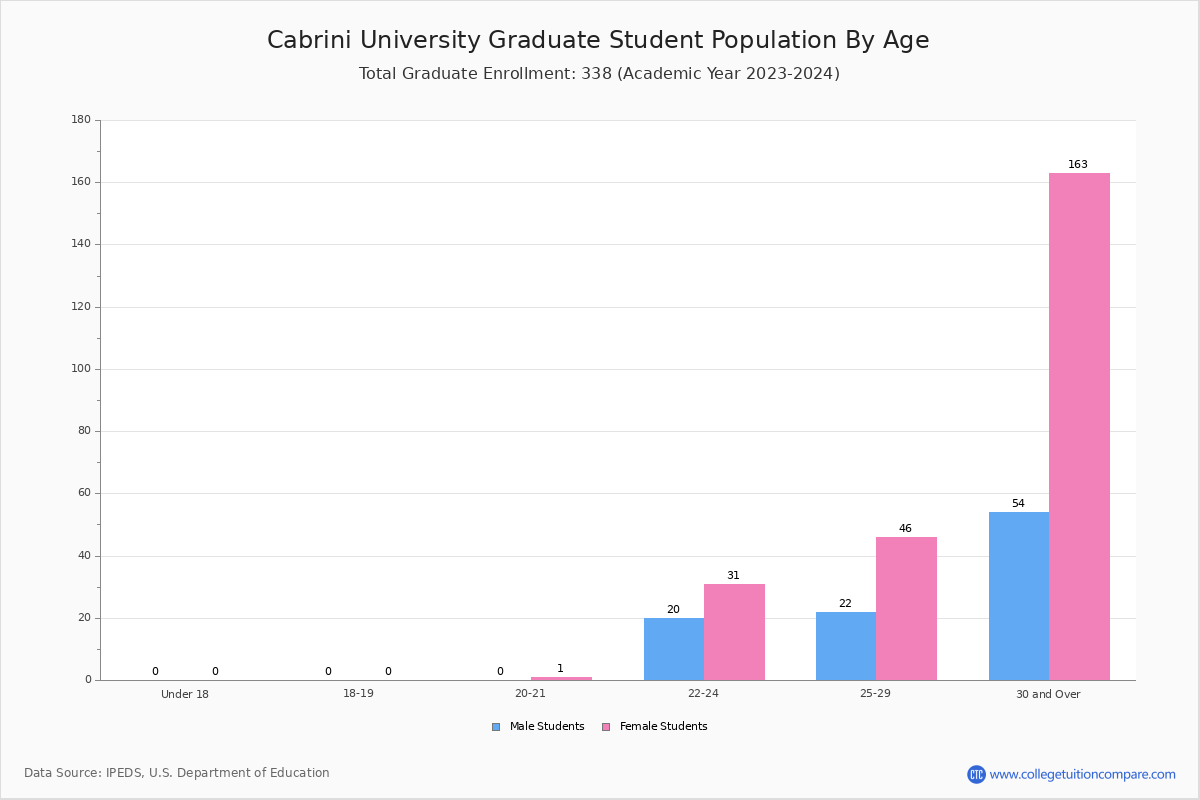The height and width of the screenshot is (800, 1200).
Task: Click the 46 female bar for ages 25-29
Action: tap(906, 608)
